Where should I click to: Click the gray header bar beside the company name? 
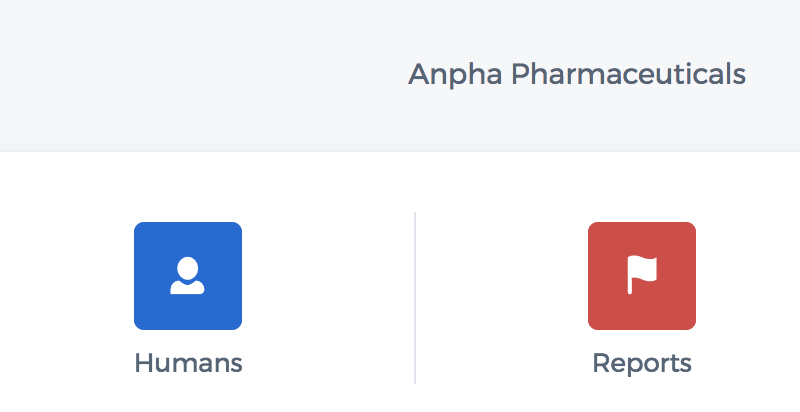(x=204, y=74)
